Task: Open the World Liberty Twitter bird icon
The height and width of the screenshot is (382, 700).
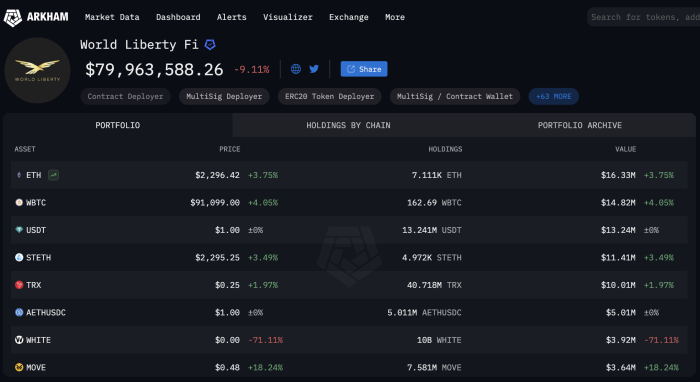Action: coord(314,69)
